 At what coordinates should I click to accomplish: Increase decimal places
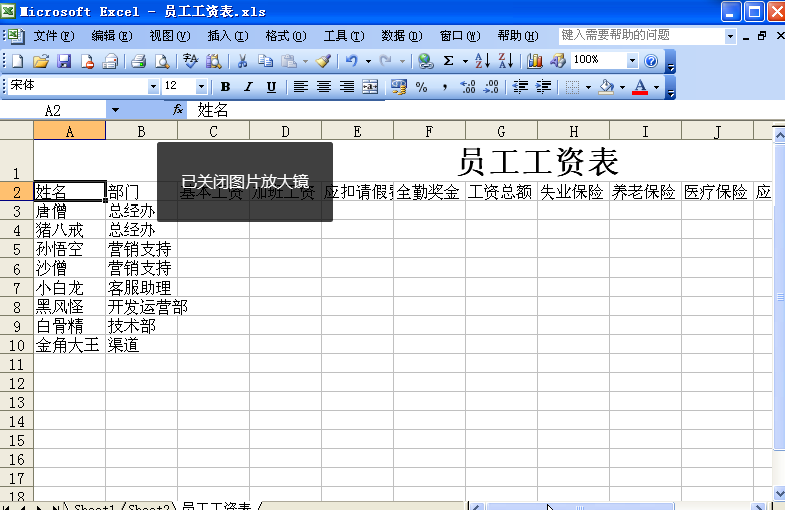(468, 87)
